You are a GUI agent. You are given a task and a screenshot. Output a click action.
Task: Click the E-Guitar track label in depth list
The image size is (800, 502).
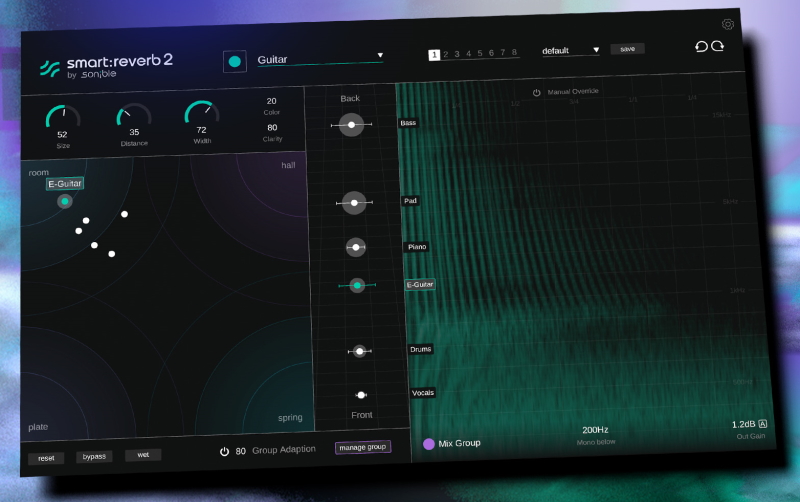coord(420,285)
